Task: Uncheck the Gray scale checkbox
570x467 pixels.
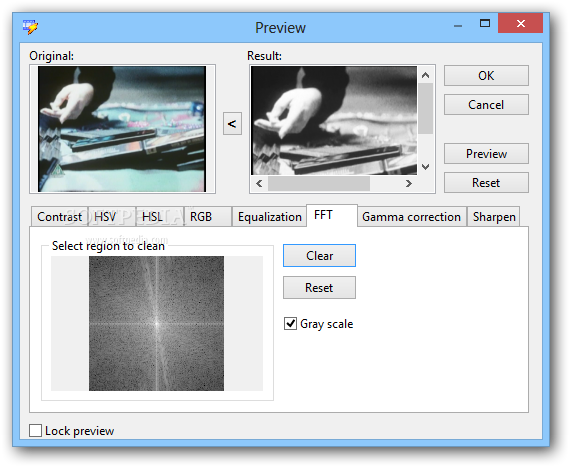Action: pos(290,323)
